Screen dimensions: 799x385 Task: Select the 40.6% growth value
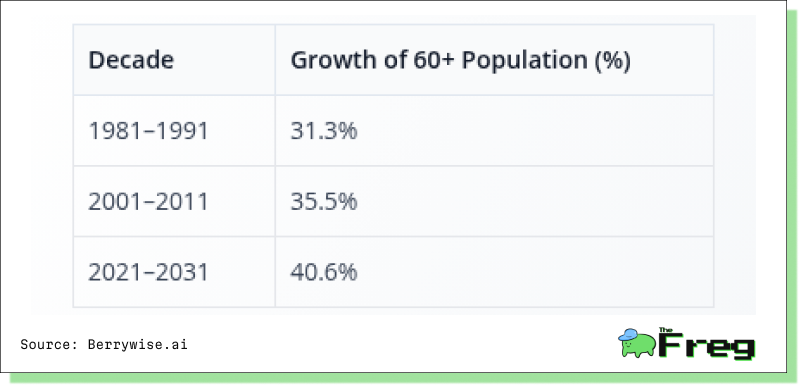pos(324,272)
